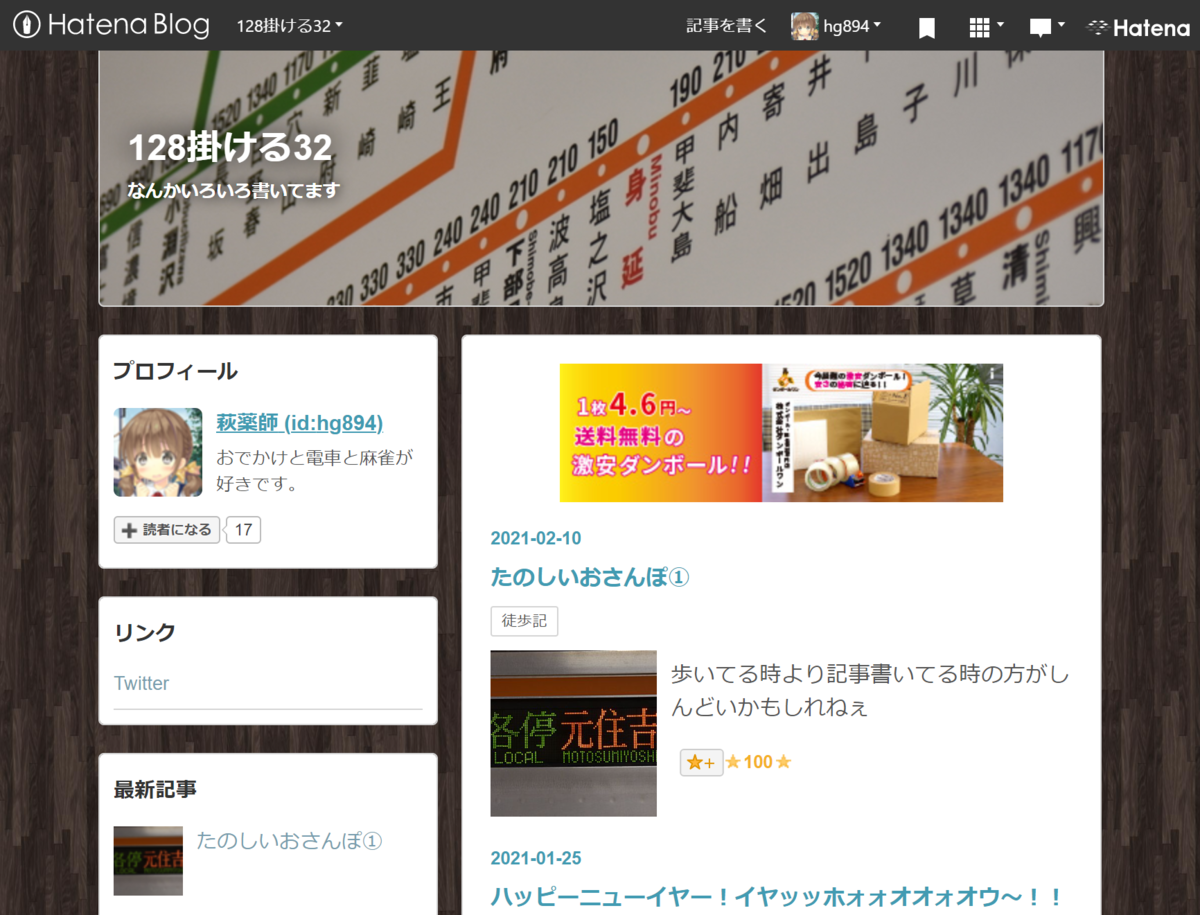
Task: Click 記事を書く to write a post
Action: click(727, 26)
